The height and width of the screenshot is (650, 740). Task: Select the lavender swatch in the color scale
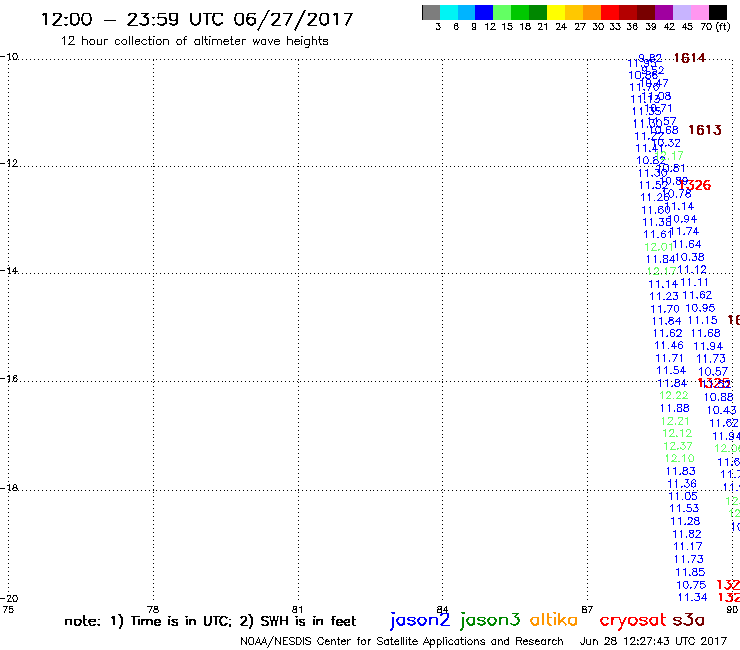[681, 12]
